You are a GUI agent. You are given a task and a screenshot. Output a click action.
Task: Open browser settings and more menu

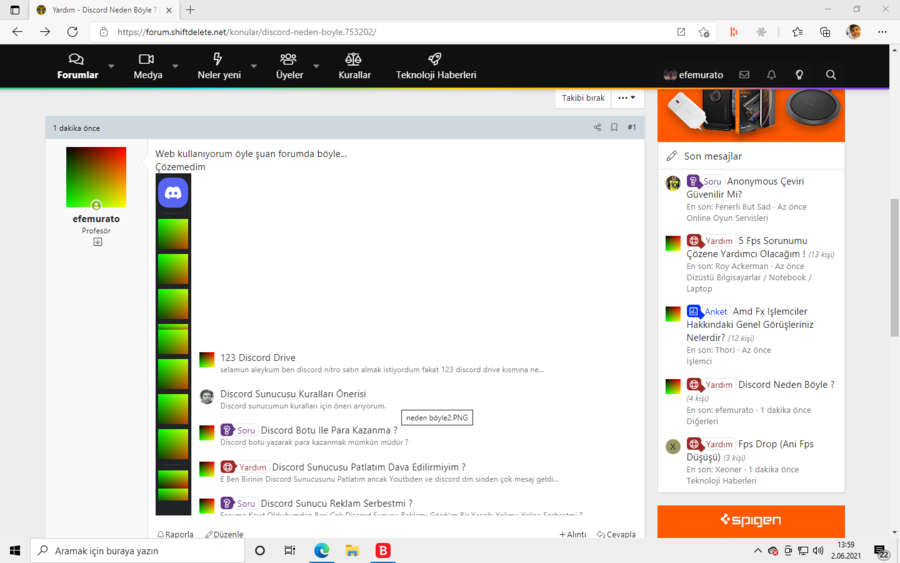click(x=882, y=32)
